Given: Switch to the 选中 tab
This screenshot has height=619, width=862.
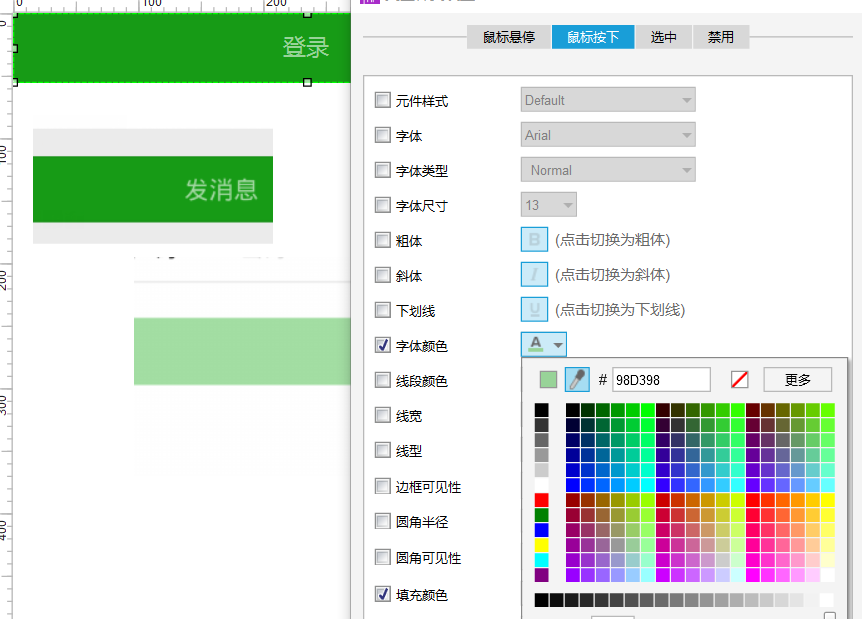Looking at the screenshot, I should pyautogui.click(x=664, y=37).
